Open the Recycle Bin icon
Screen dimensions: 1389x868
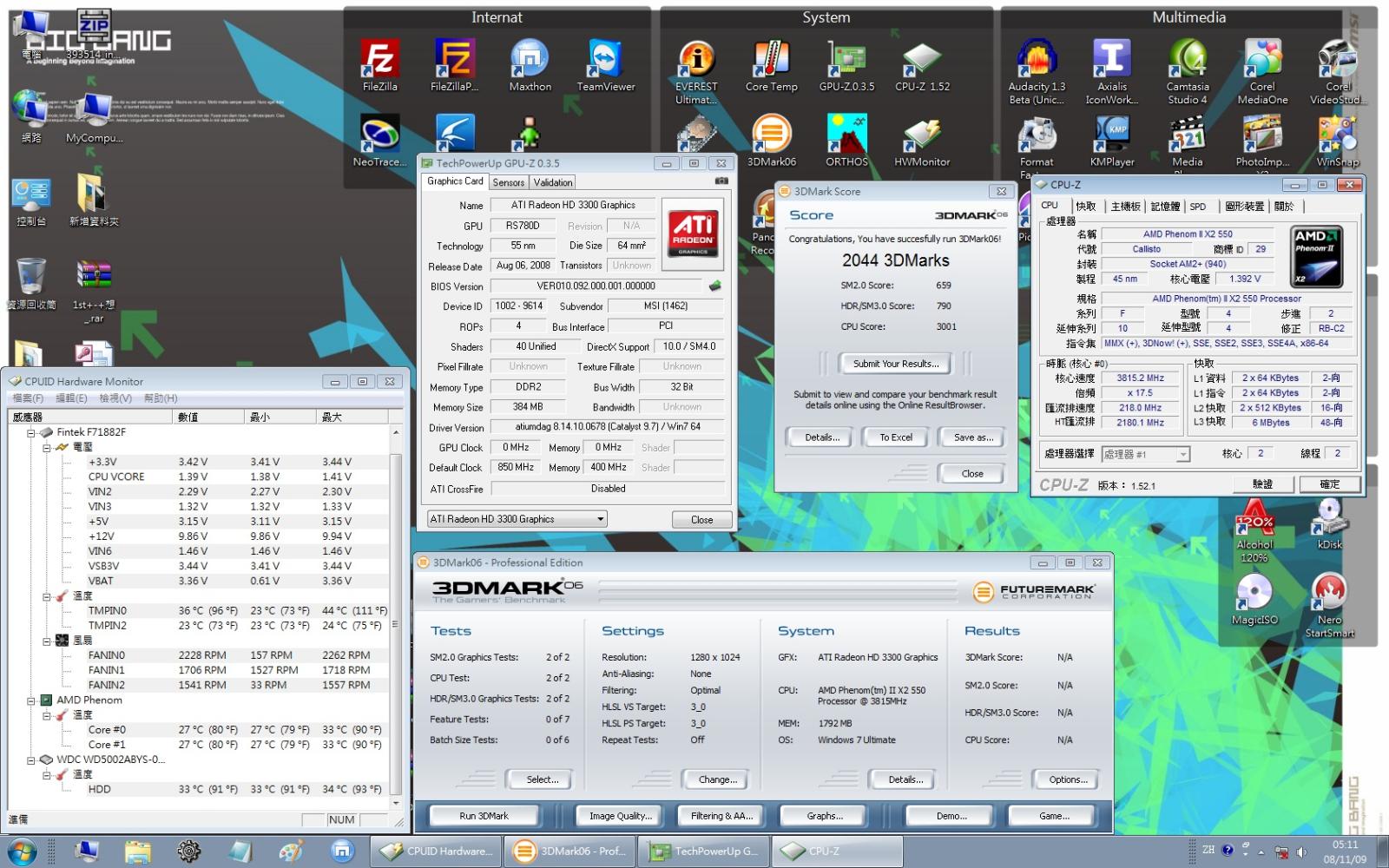31,283
